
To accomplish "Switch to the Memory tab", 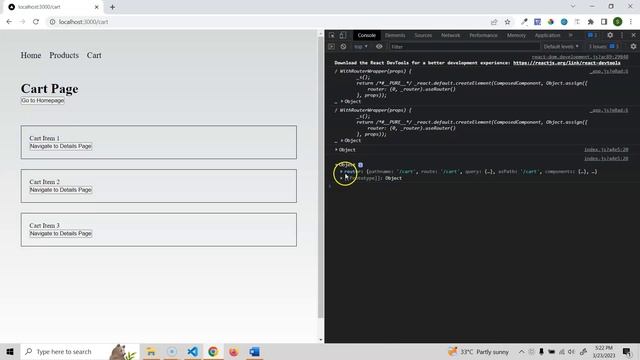I will [516, 36].
